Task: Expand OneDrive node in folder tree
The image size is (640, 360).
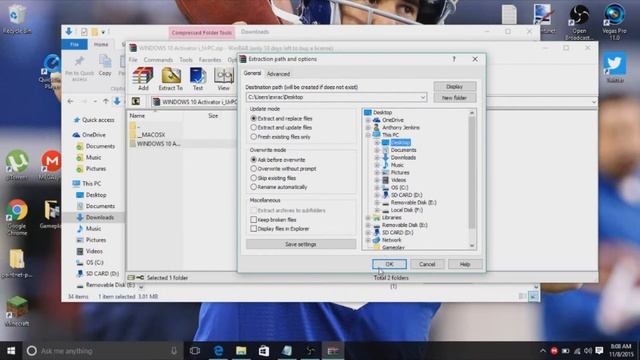Action: (x=368, y=120)
